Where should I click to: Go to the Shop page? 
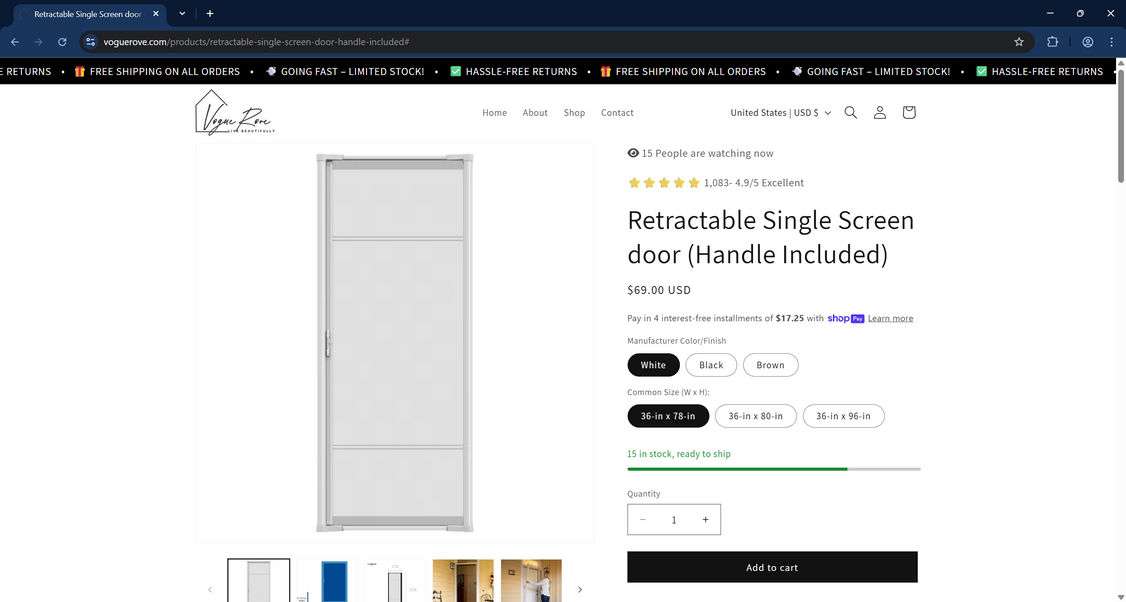[574, 112]
